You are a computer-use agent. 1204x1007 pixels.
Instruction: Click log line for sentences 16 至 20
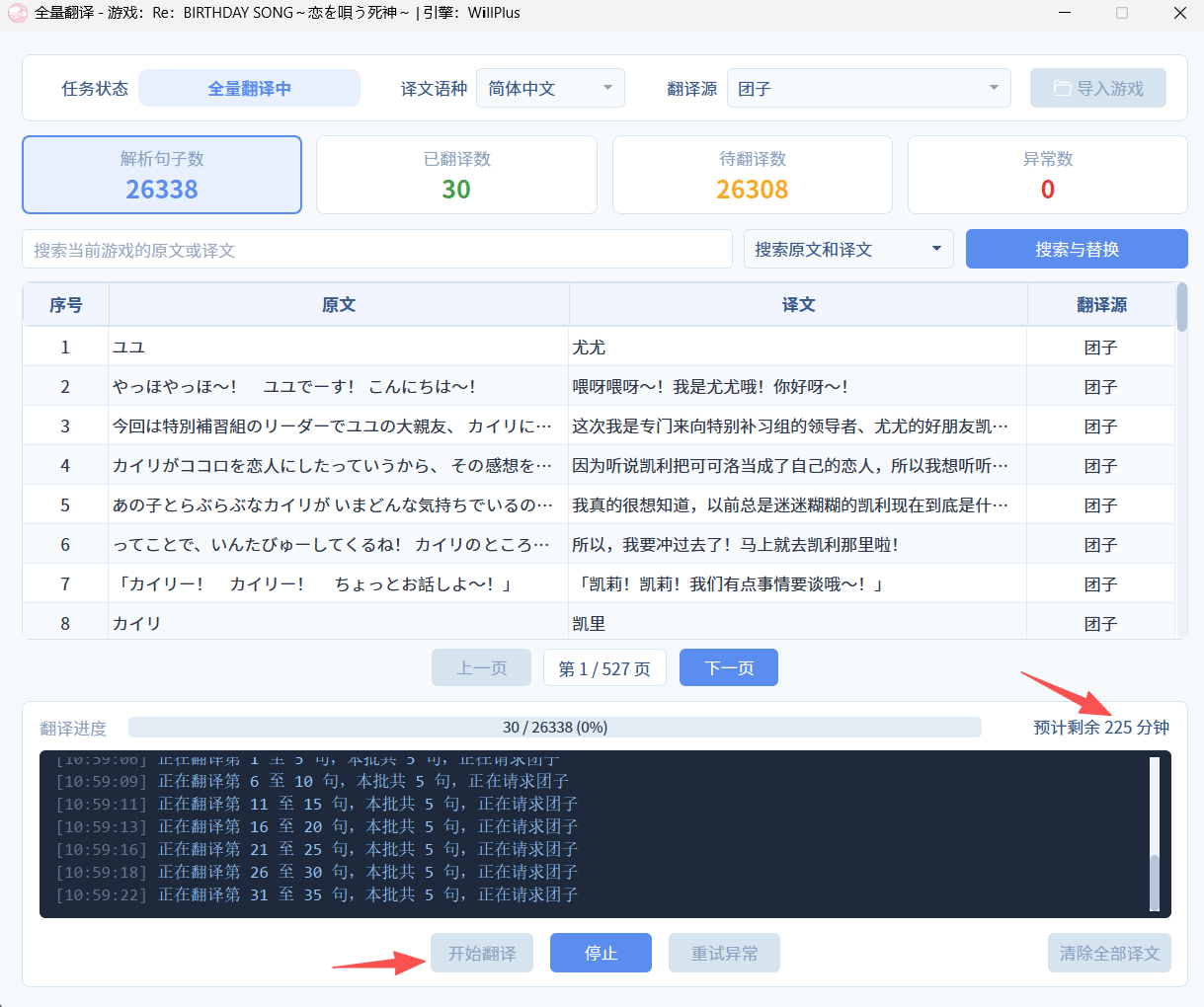(316, 826)
